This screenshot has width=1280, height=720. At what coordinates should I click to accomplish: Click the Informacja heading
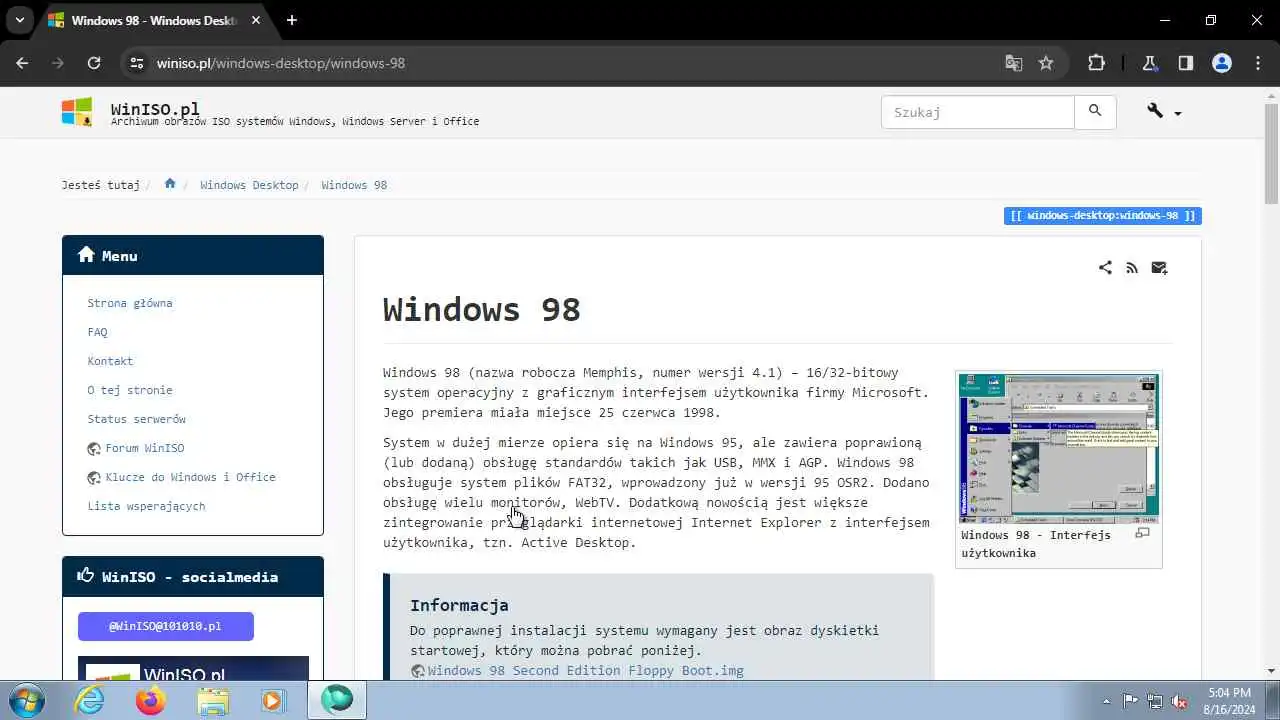459,605
